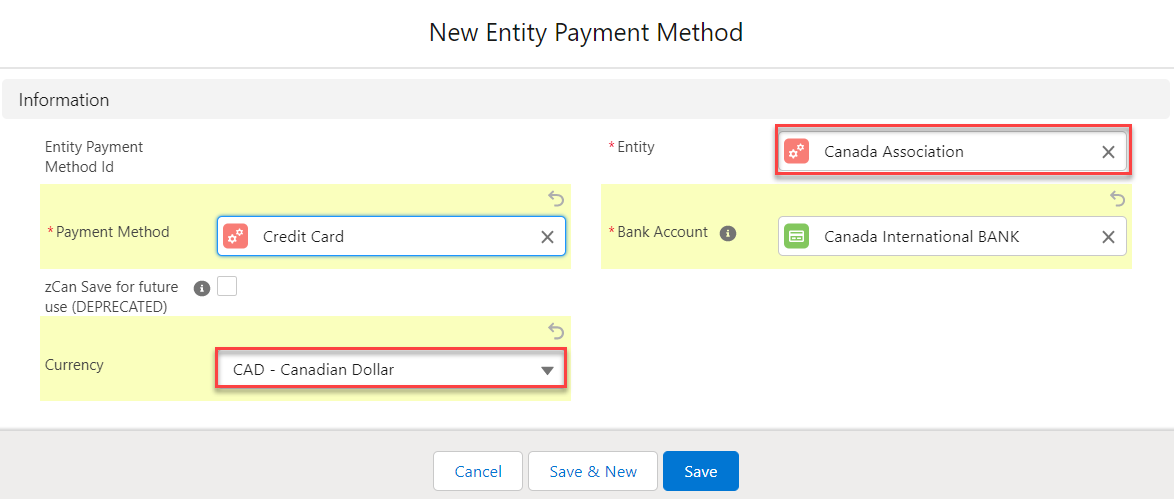
Task: Click the Information section header
Action: [64, 100]
